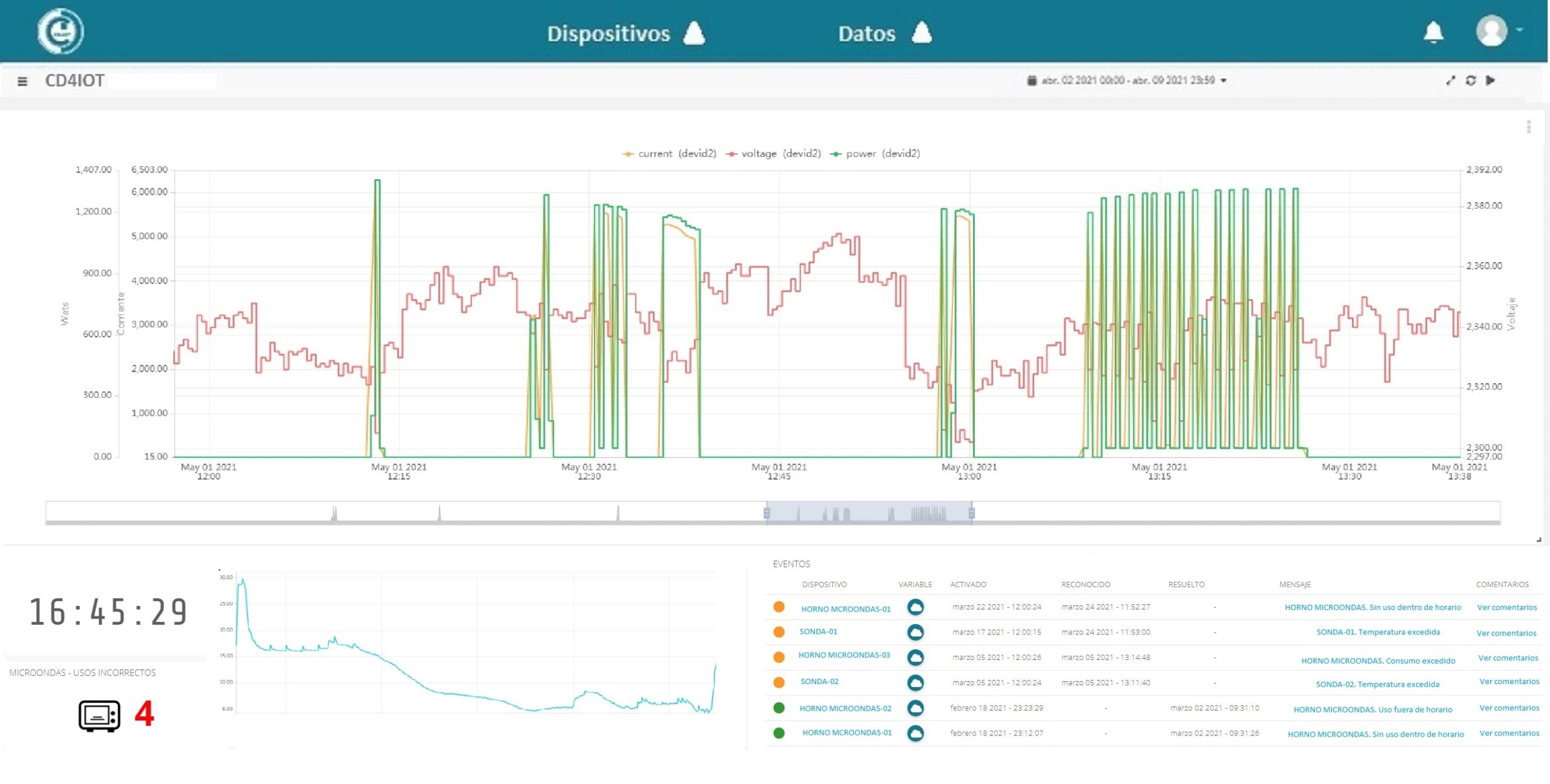Click the microwave icon under usos incorrectos
Viewport: 1550px width, 784px height.
[99, 716]
